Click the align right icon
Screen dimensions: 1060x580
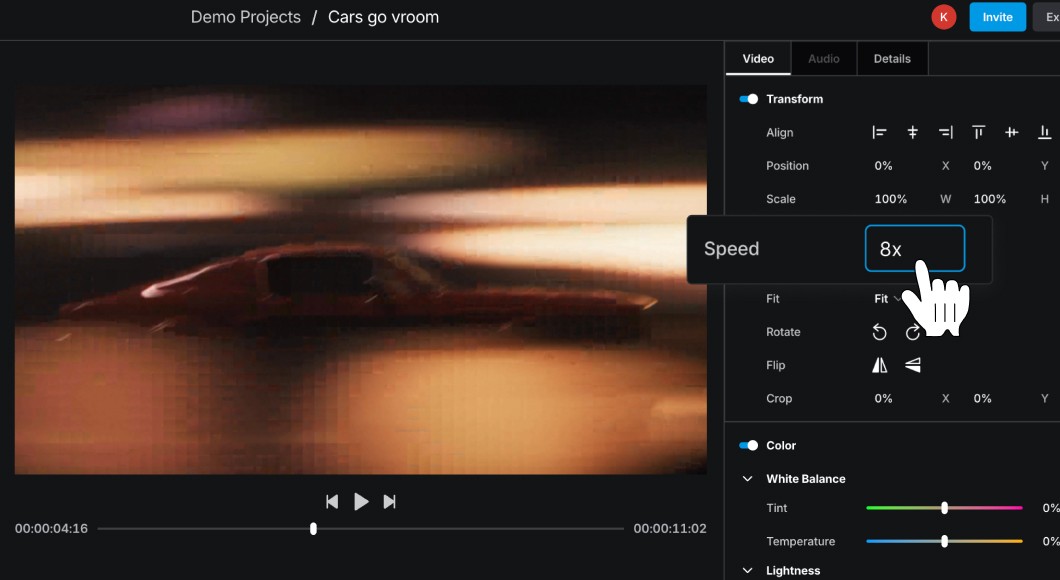click(x=946, y=132)
